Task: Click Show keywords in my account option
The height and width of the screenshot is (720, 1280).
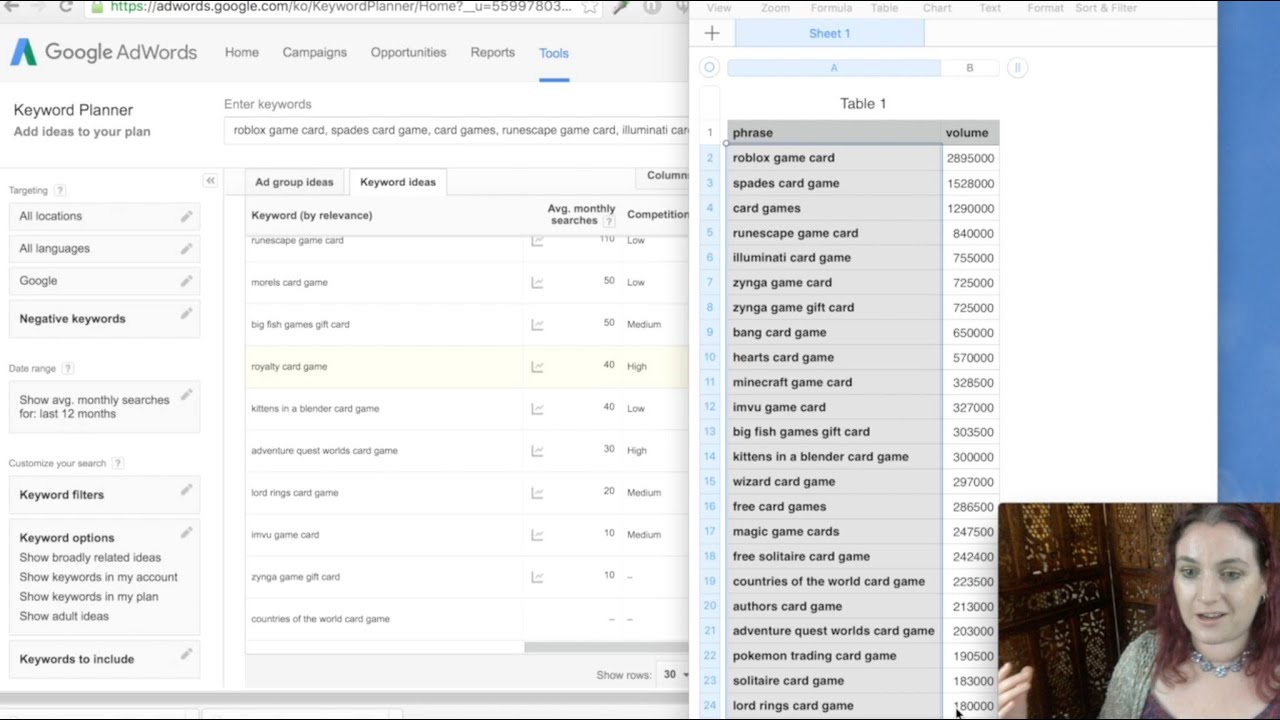Action: (98, 577)
